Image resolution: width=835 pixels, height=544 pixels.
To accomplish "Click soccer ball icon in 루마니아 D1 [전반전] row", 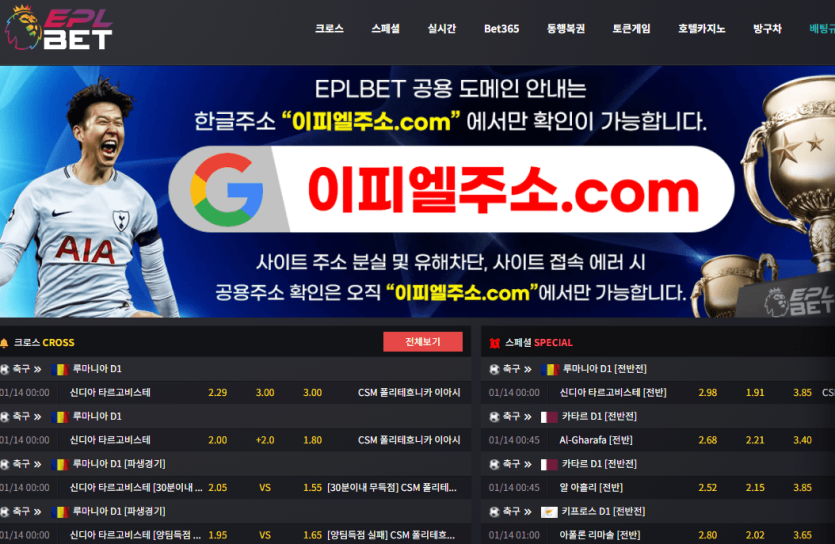I will tap(494, 369).
